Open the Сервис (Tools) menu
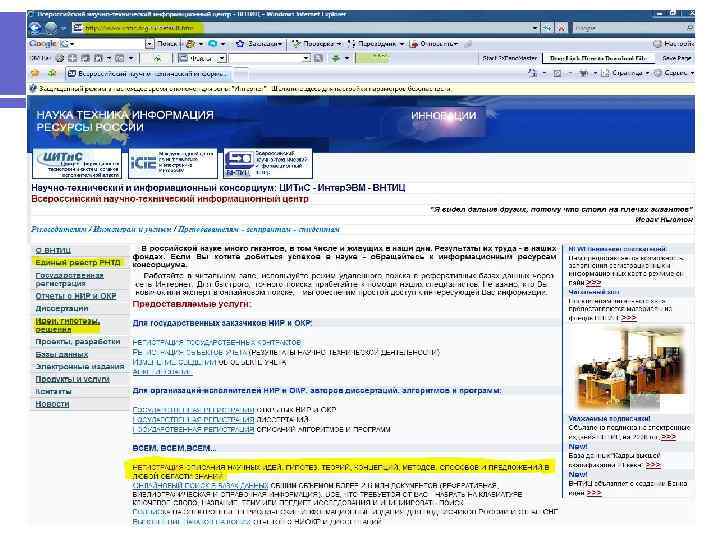The width and height of the screenshot is (720, 540). coord(674,73)
